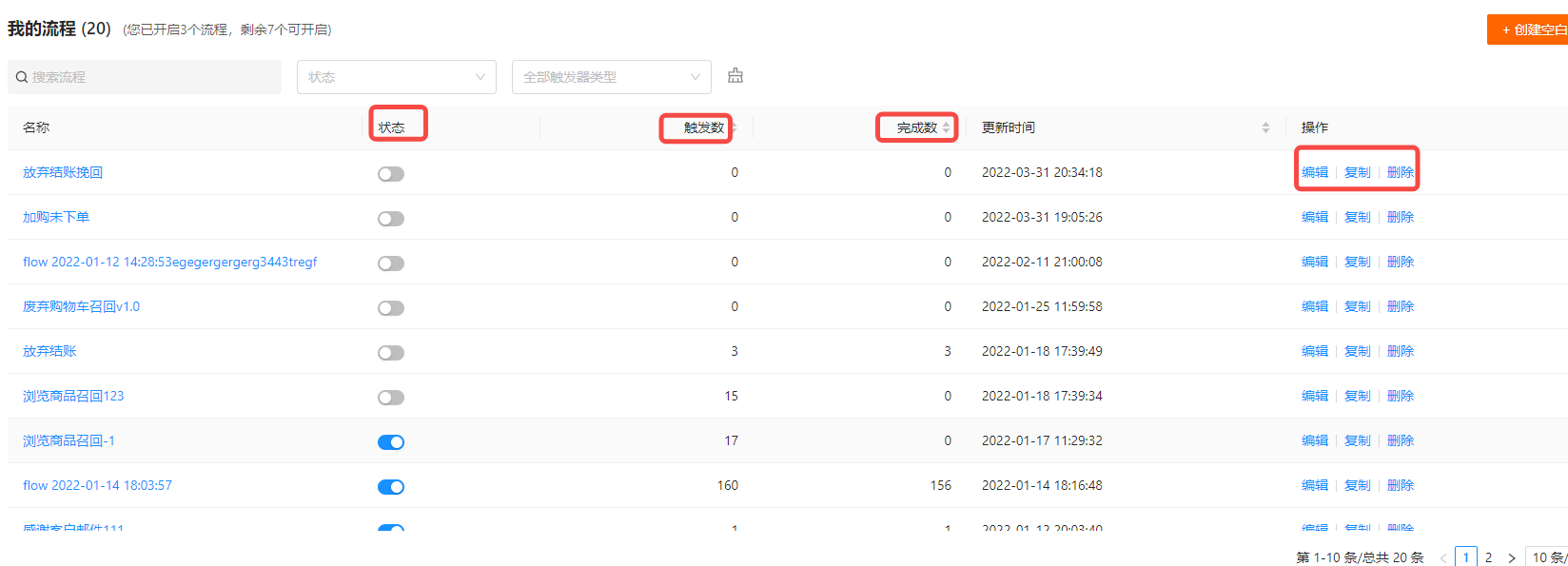Edit the flow 2022-01-12 14:28:53 row
Viewport: 1568px width, 566px height.
1315,262
